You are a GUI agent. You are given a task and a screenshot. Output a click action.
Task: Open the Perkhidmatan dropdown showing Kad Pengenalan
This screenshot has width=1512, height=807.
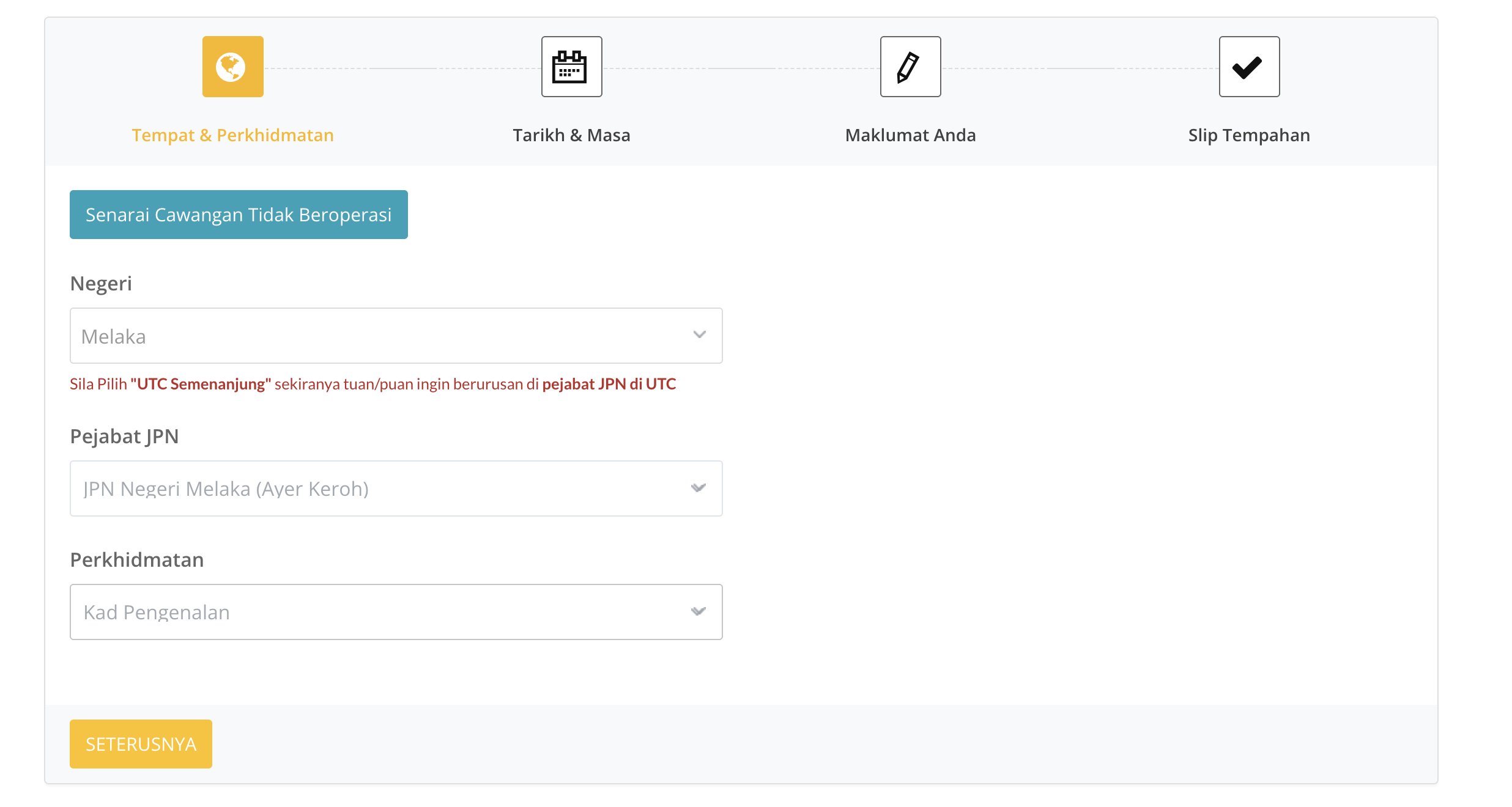(x=396, y=612)
